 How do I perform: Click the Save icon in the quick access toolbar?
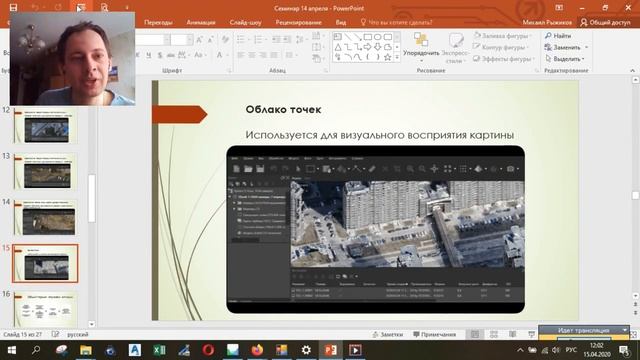[13, 7]
